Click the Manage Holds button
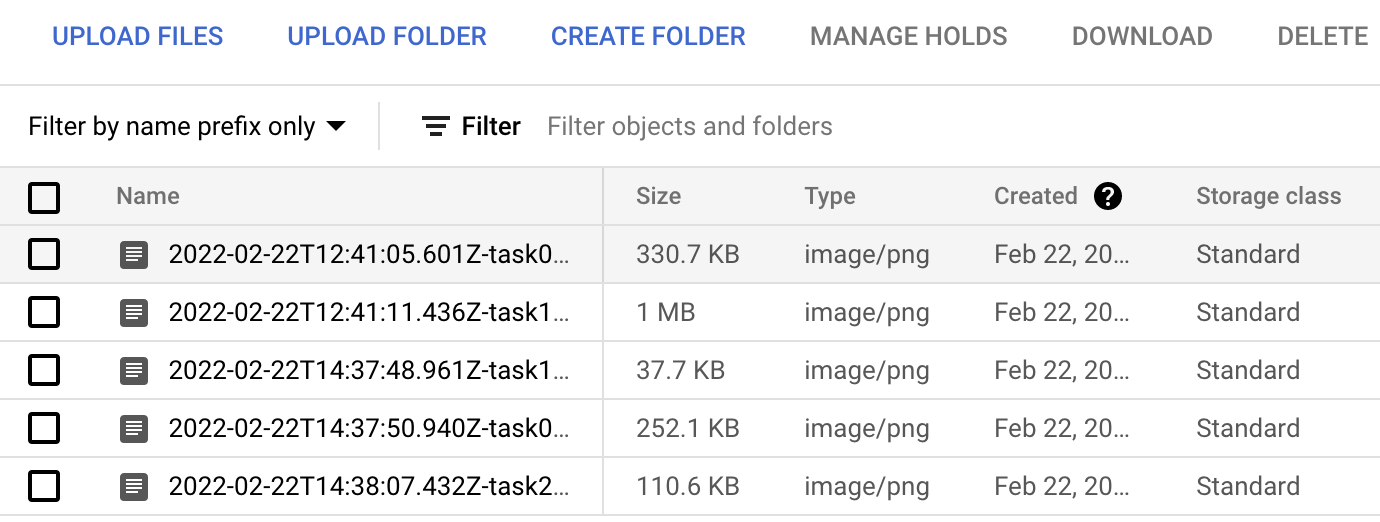Viewport: 1380px width, 522px height. click(908, 37)
